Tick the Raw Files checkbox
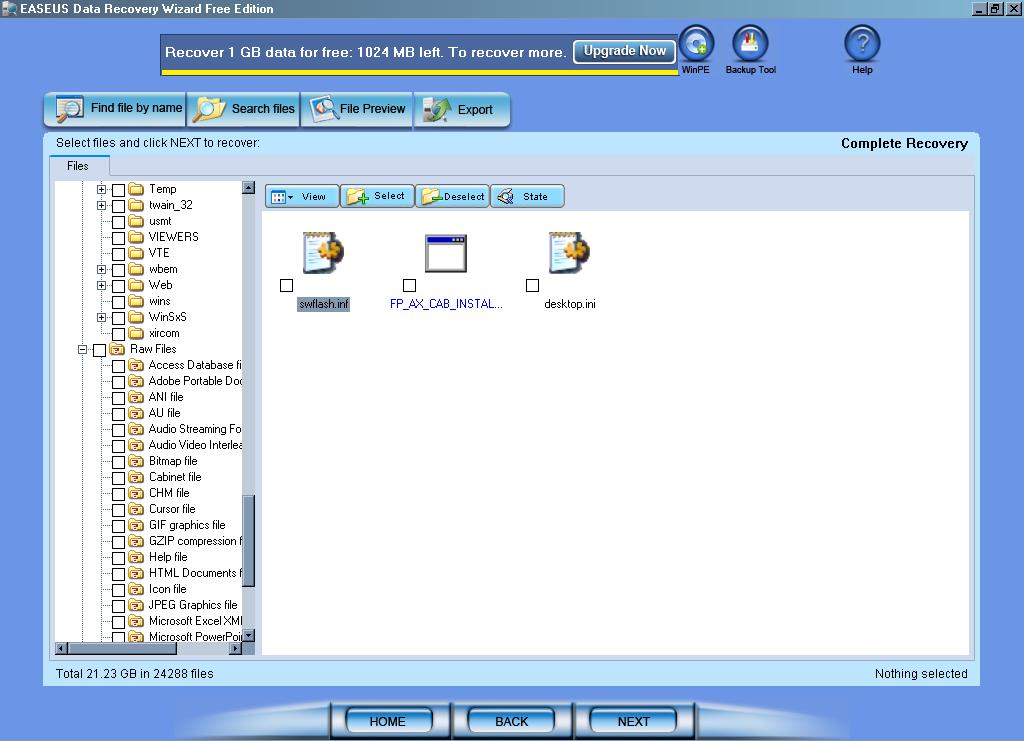Viewport: 1024px width, 741px height. 99,351
